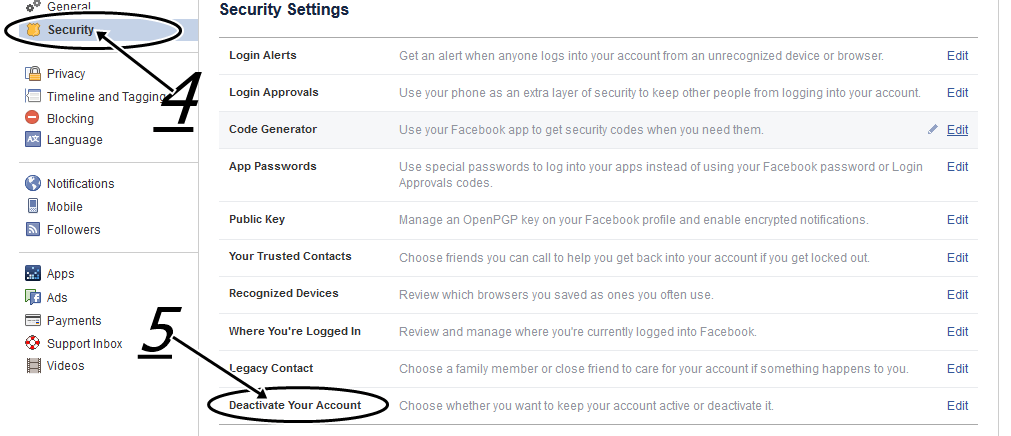Open Notifications settings

pos(81,184)
